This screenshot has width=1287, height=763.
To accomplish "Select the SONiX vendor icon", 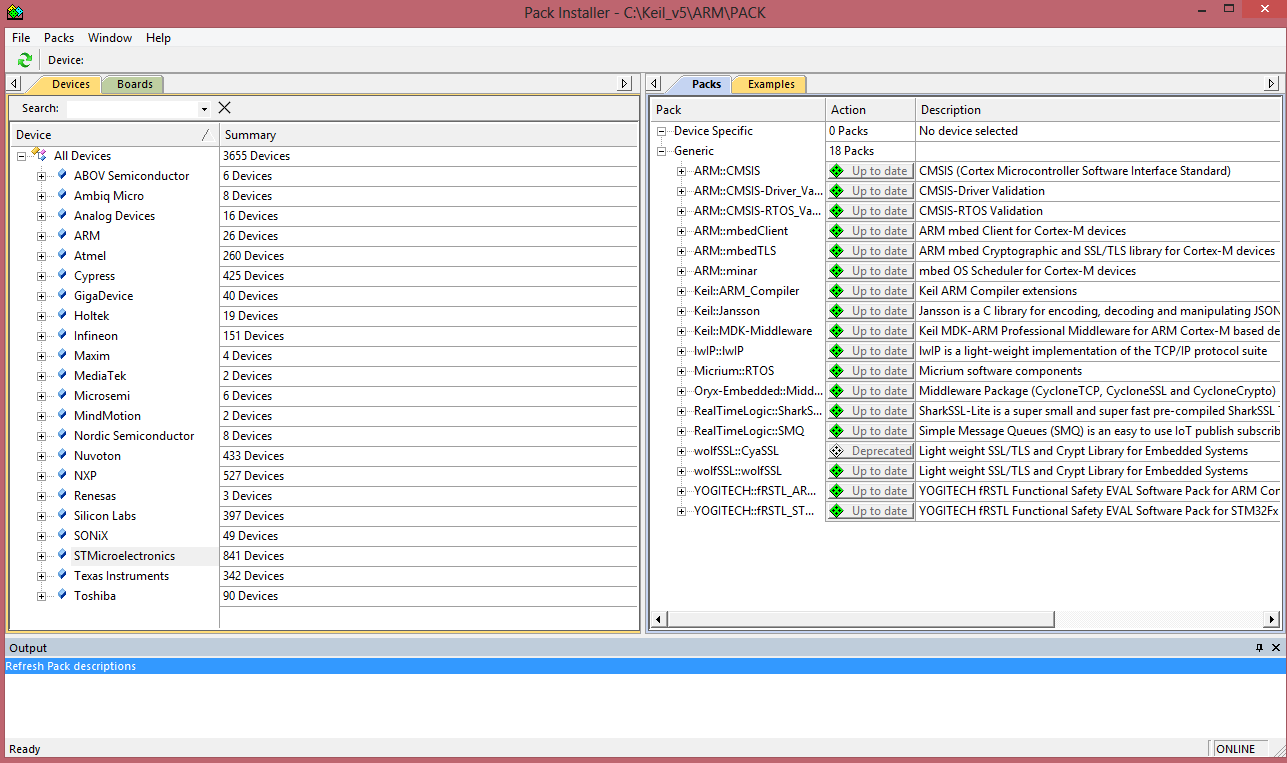I will pos(62,535).
